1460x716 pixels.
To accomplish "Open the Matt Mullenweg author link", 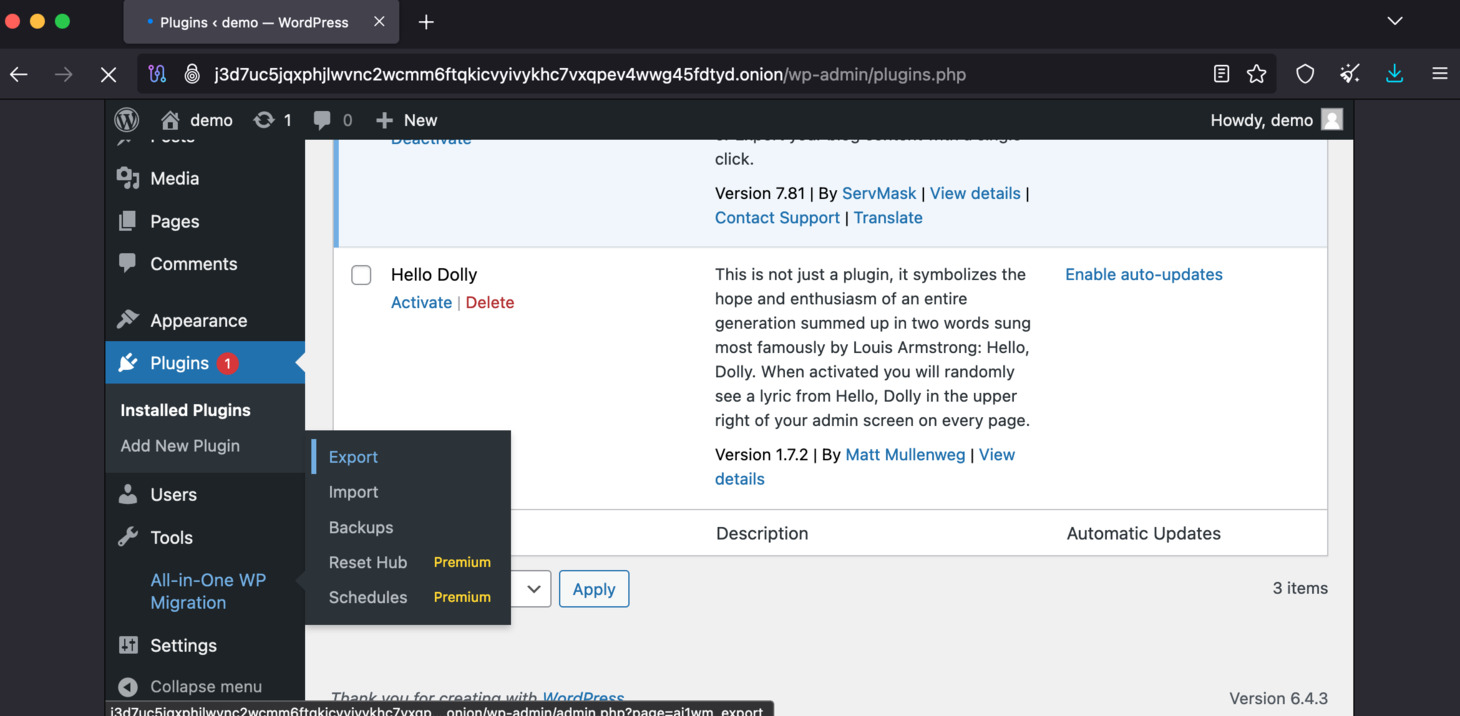I will tap(905, 454).
